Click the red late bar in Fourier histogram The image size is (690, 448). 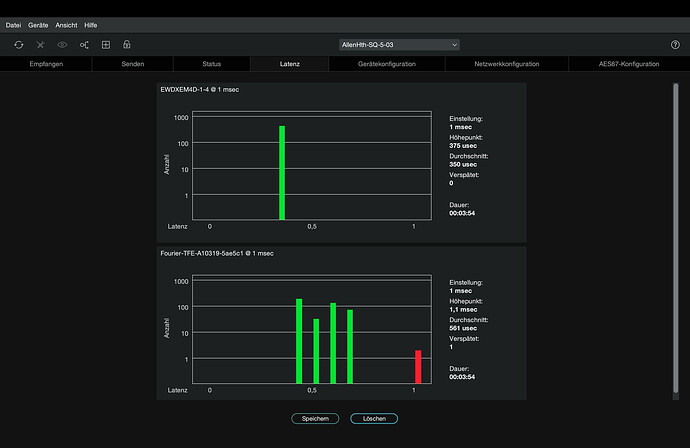coord(418,367)
